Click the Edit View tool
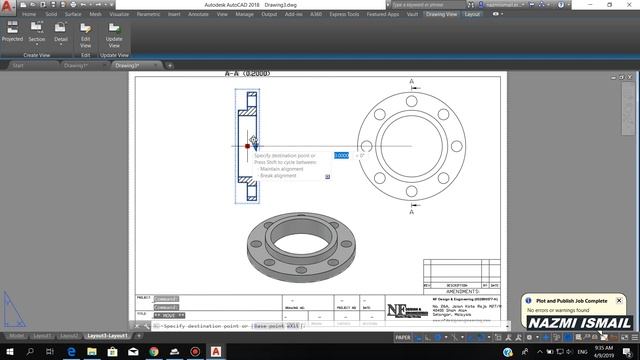 pyautogui.click(x=85, y=35)
